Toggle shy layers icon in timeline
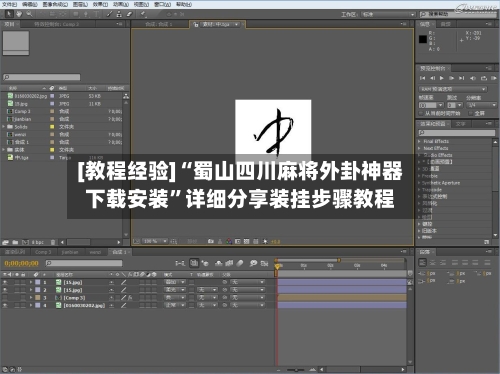Image resolution: width=500 pixels, height=374 pixels. [x=219, y=263]
